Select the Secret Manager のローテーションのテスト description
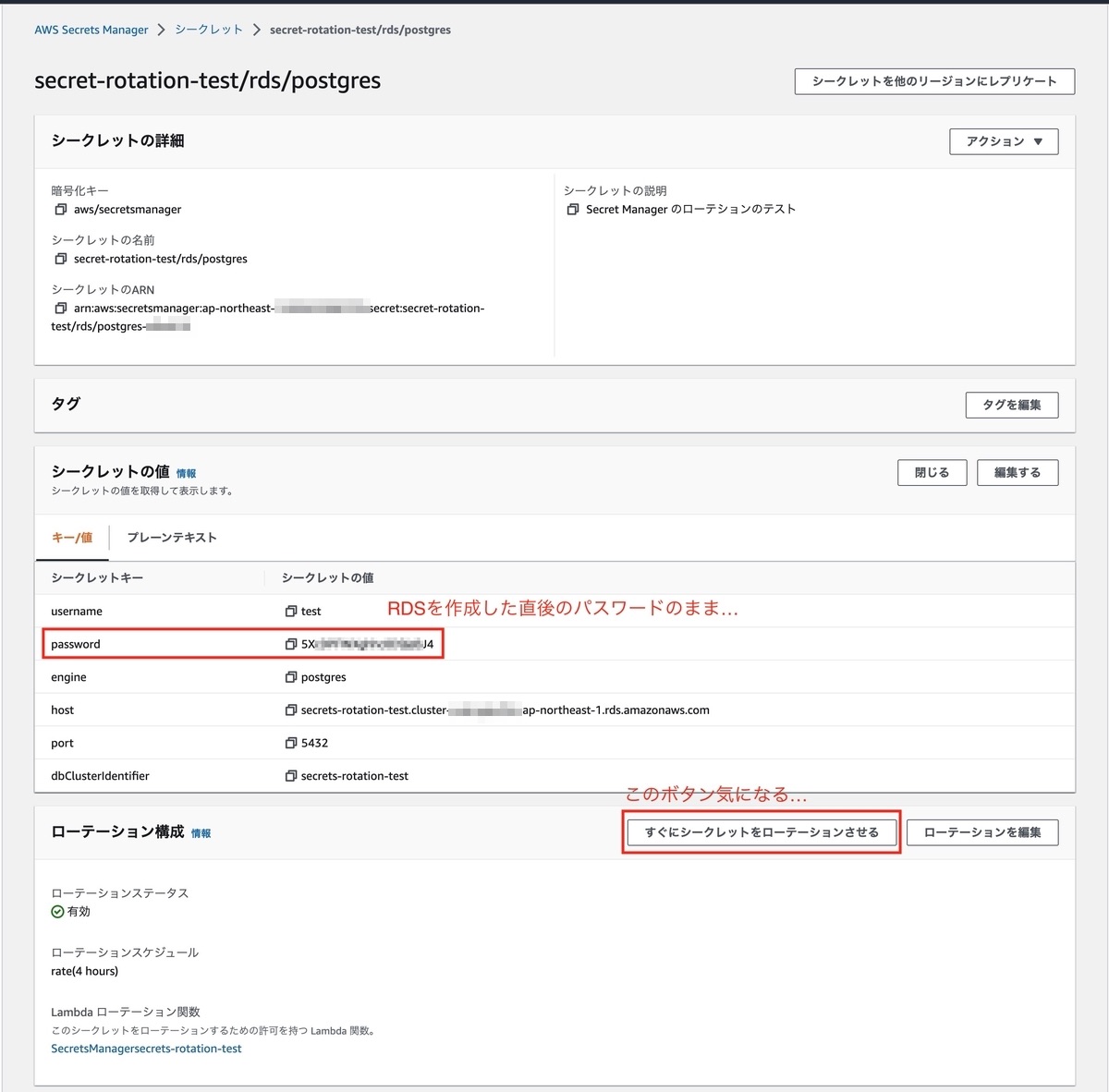Screen dimensions: 1109x1092 pyautogui.click(x=691, y=210)
